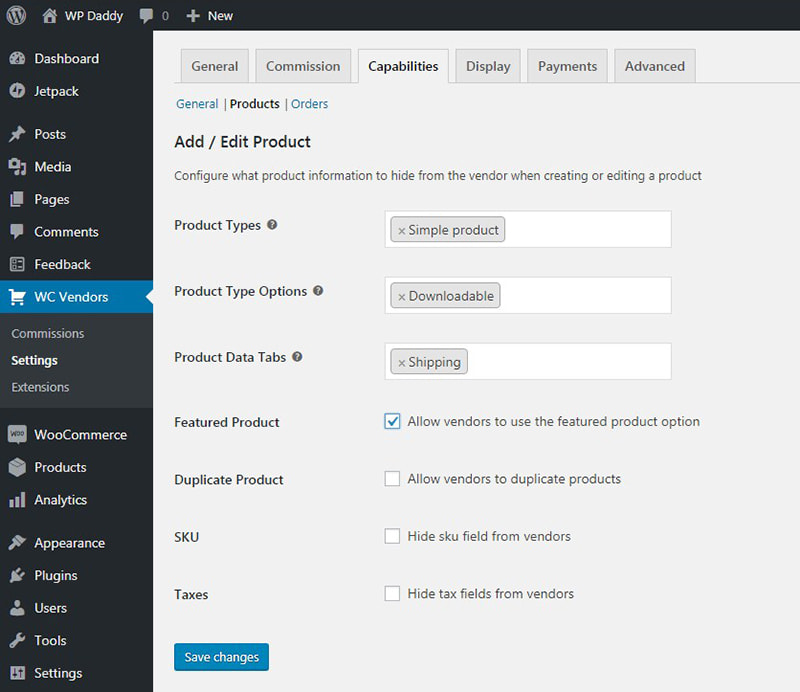Click the Comments speech bubble sidebar icon
The image size is (800, 692).
(x=17, y=232)
